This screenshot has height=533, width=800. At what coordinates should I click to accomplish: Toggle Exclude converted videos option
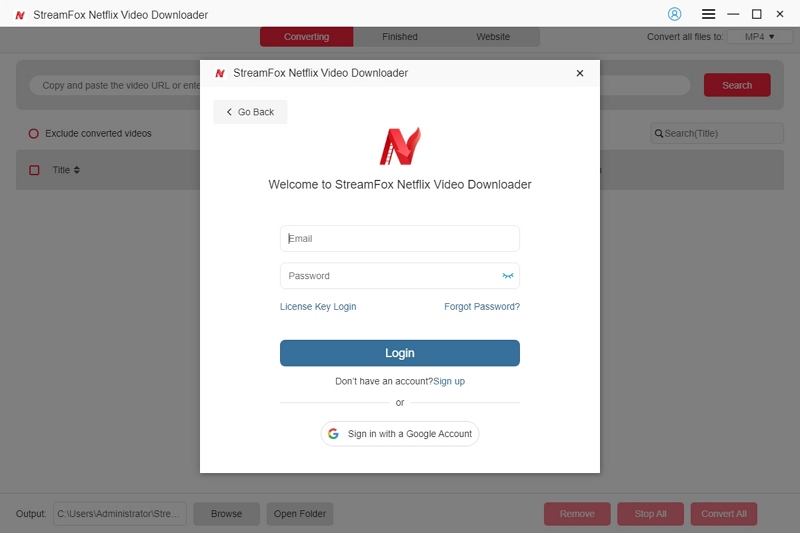pyautogui.click(x=34, y=134)
